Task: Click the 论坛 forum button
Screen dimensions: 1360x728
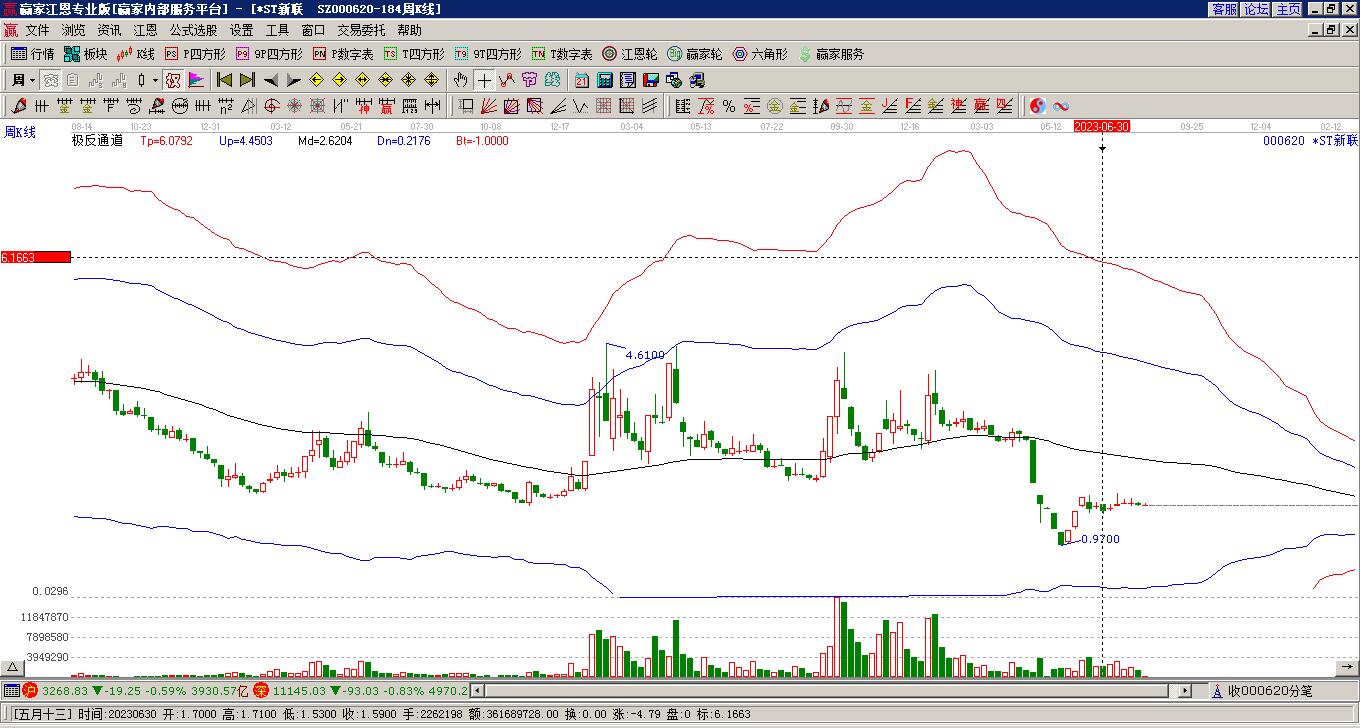Action: point(1256,9)
